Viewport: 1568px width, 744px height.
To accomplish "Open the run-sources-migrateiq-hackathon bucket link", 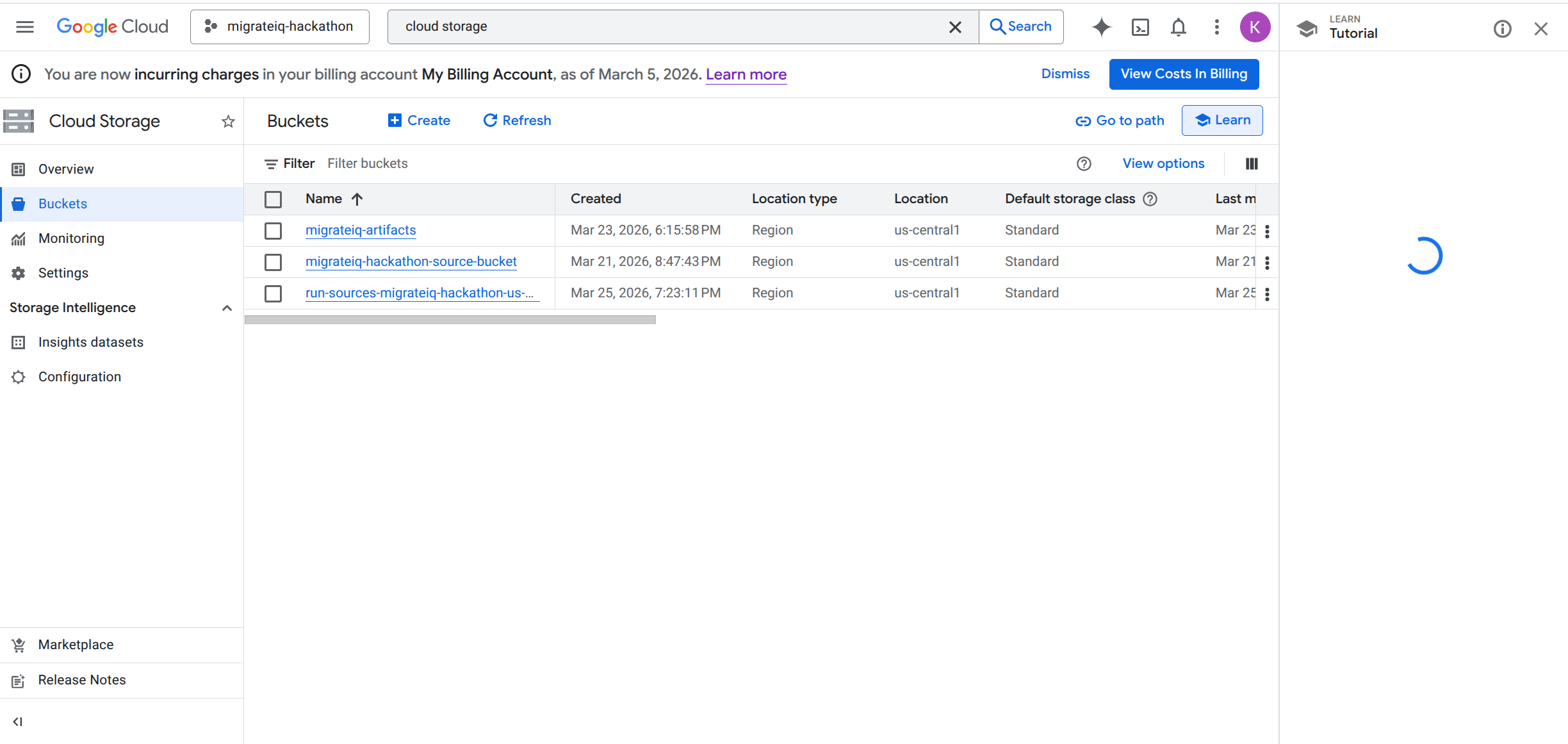I will coord(420,293).
